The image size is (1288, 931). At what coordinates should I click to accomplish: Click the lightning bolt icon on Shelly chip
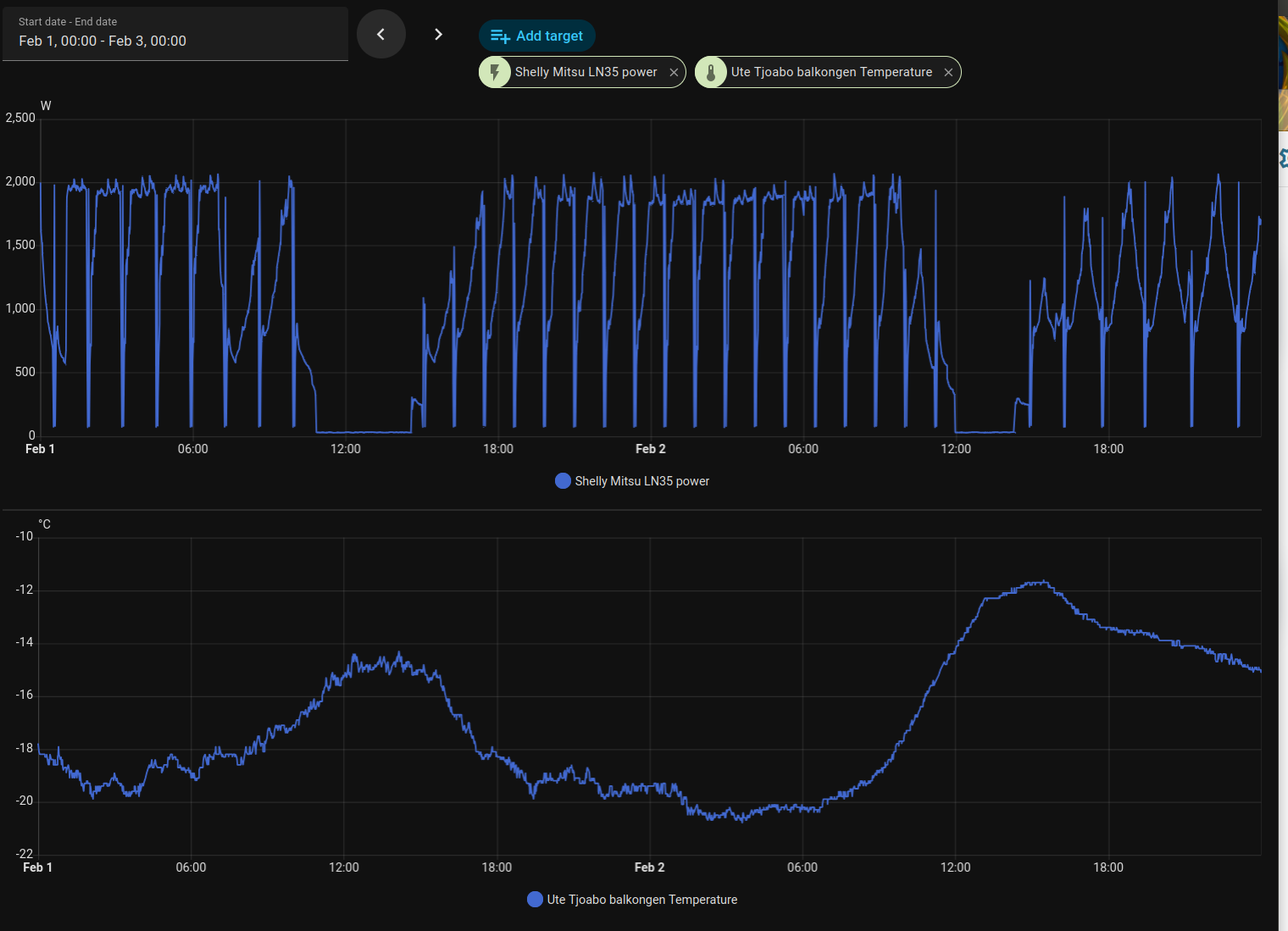495,72
